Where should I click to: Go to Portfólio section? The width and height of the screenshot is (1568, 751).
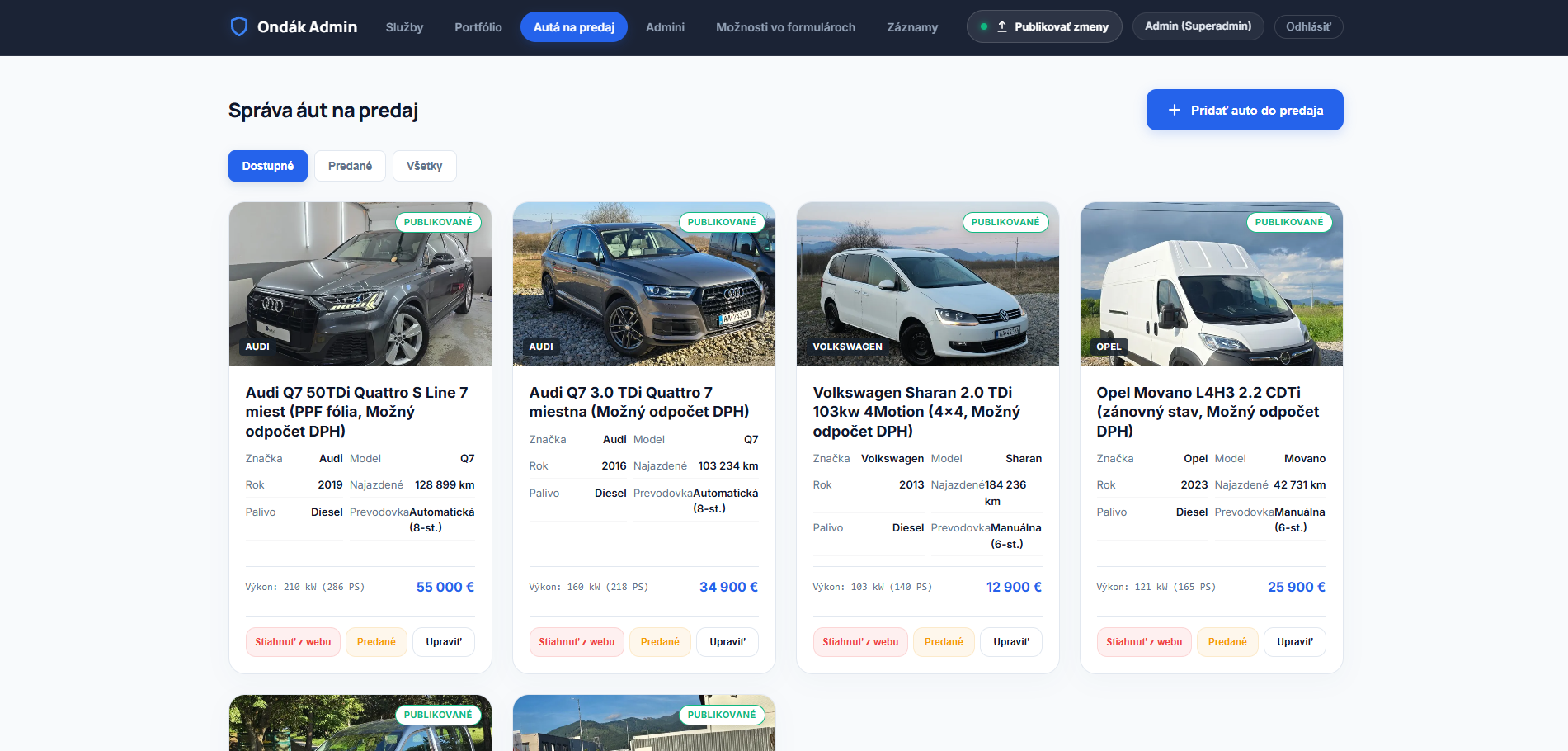(x=478, y=27)
